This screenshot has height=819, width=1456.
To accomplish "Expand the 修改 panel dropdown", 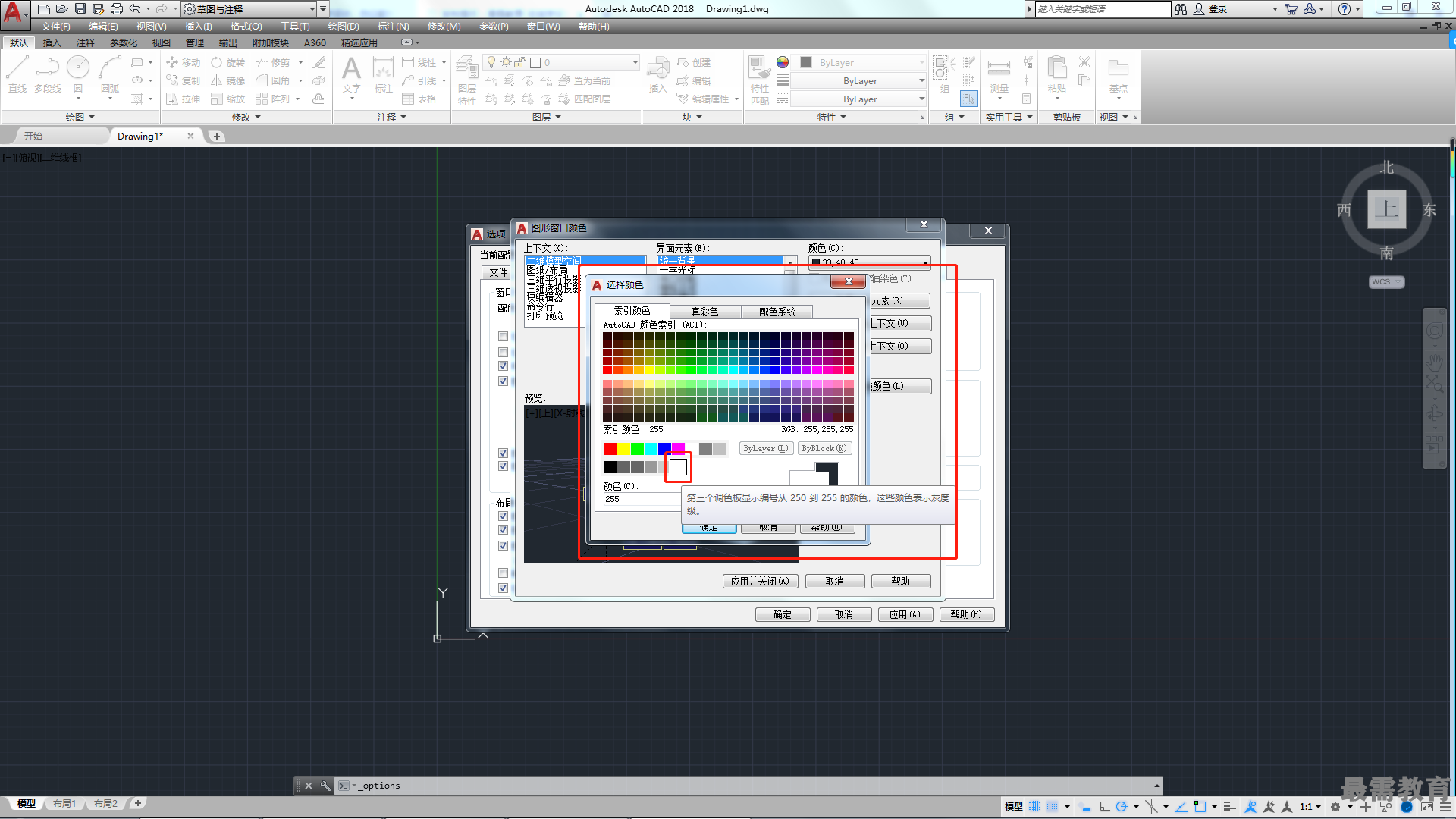I will (x=246, y=117).
